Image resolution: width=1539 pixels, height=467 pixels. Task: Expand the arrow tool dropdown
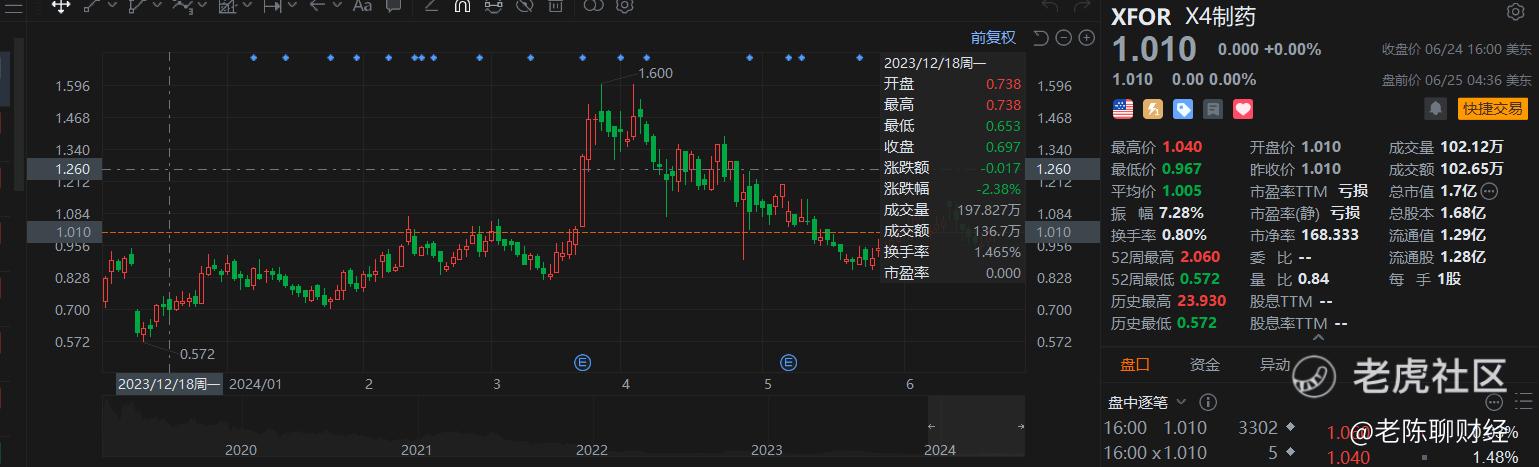click(x=337, y=5)
